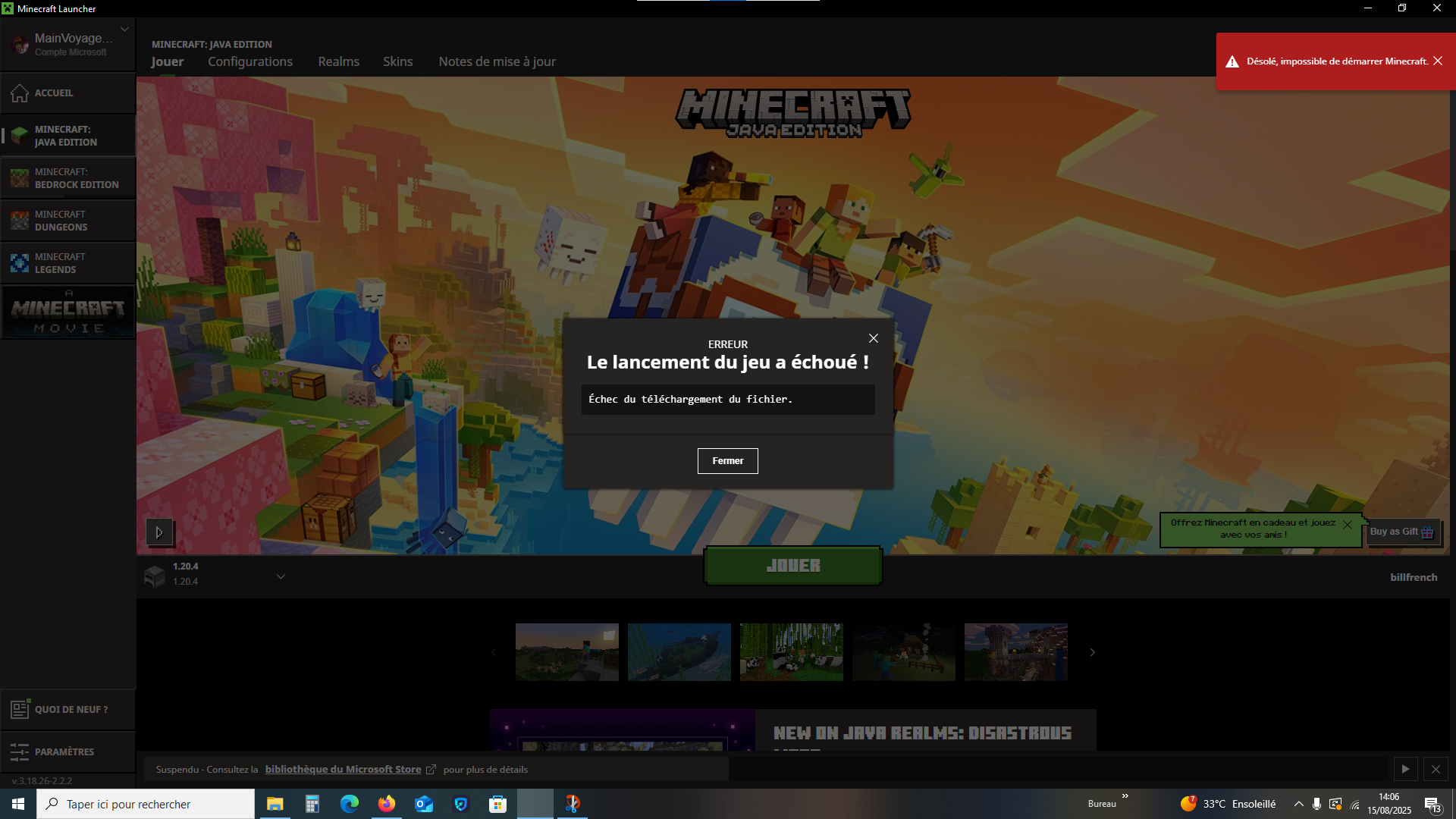Open the 33°C weather widget
Image resolution: width=1456 pixels, height=819 pixels.
[1228, 804]
